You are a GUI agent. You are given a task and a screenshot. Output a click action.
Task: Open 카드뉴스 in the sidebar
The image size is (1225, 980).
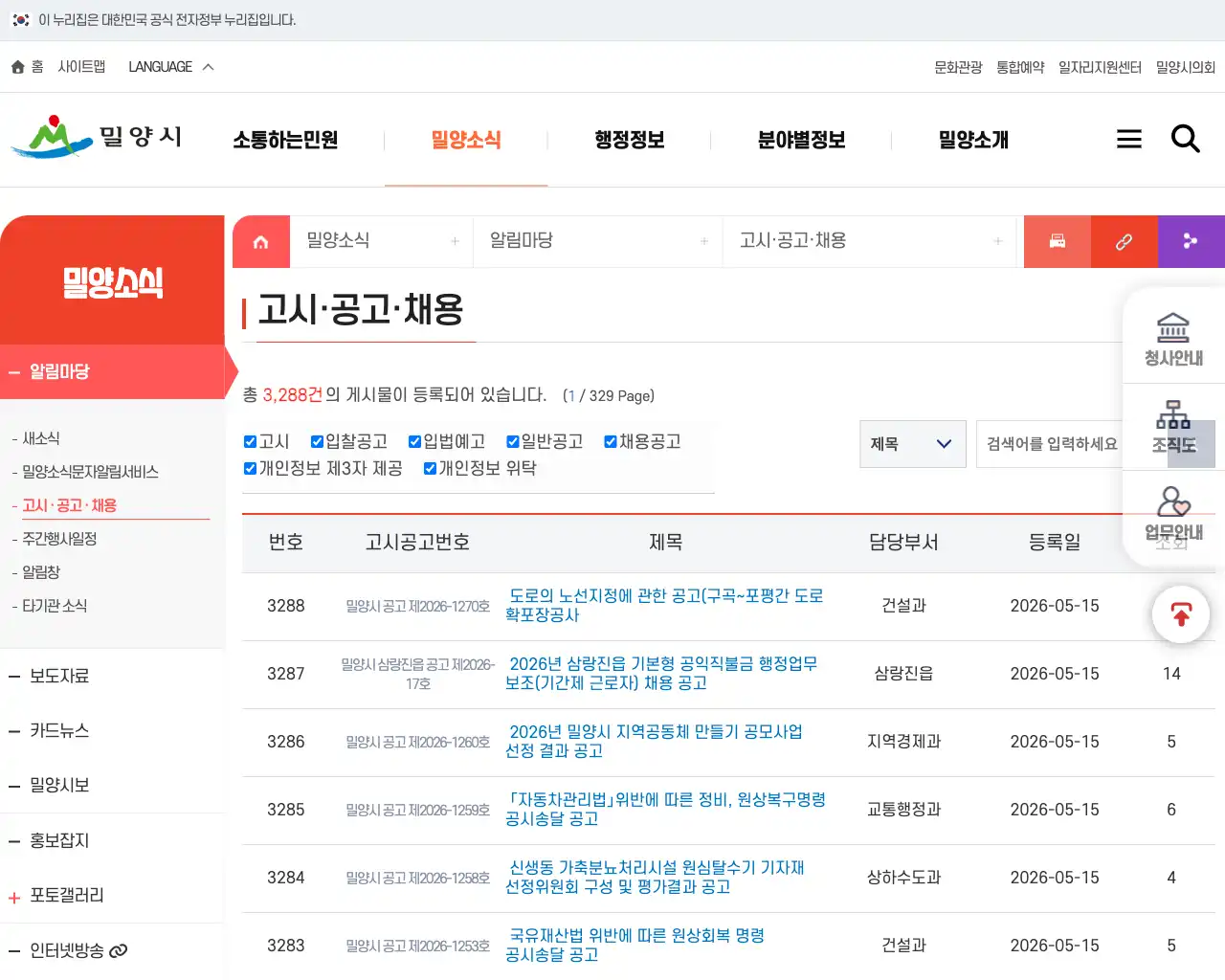(59, 730)
